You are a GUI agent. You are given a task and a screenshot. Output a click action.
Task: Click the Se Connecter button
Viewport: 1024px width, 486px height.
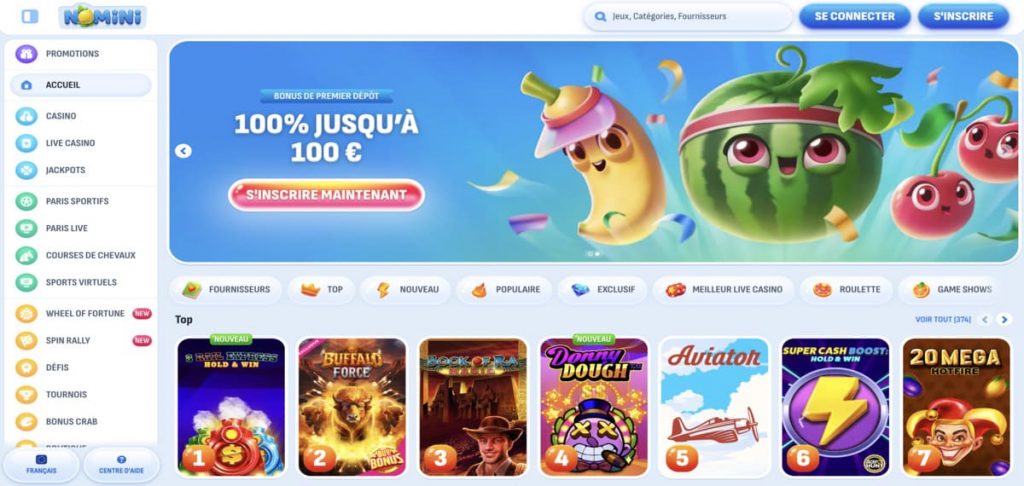pos(855,16)
